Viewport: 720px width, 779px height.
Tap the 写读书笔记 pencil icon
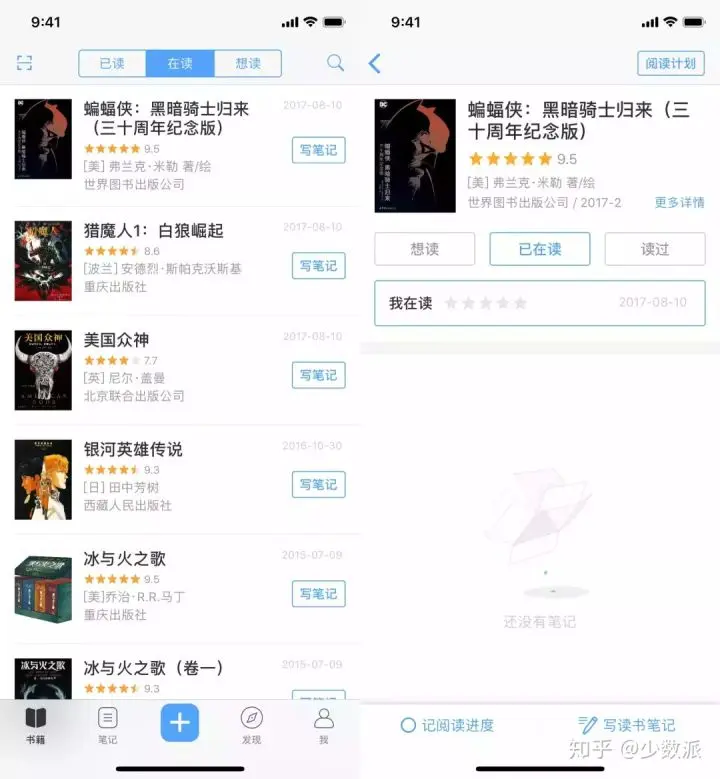587,725
